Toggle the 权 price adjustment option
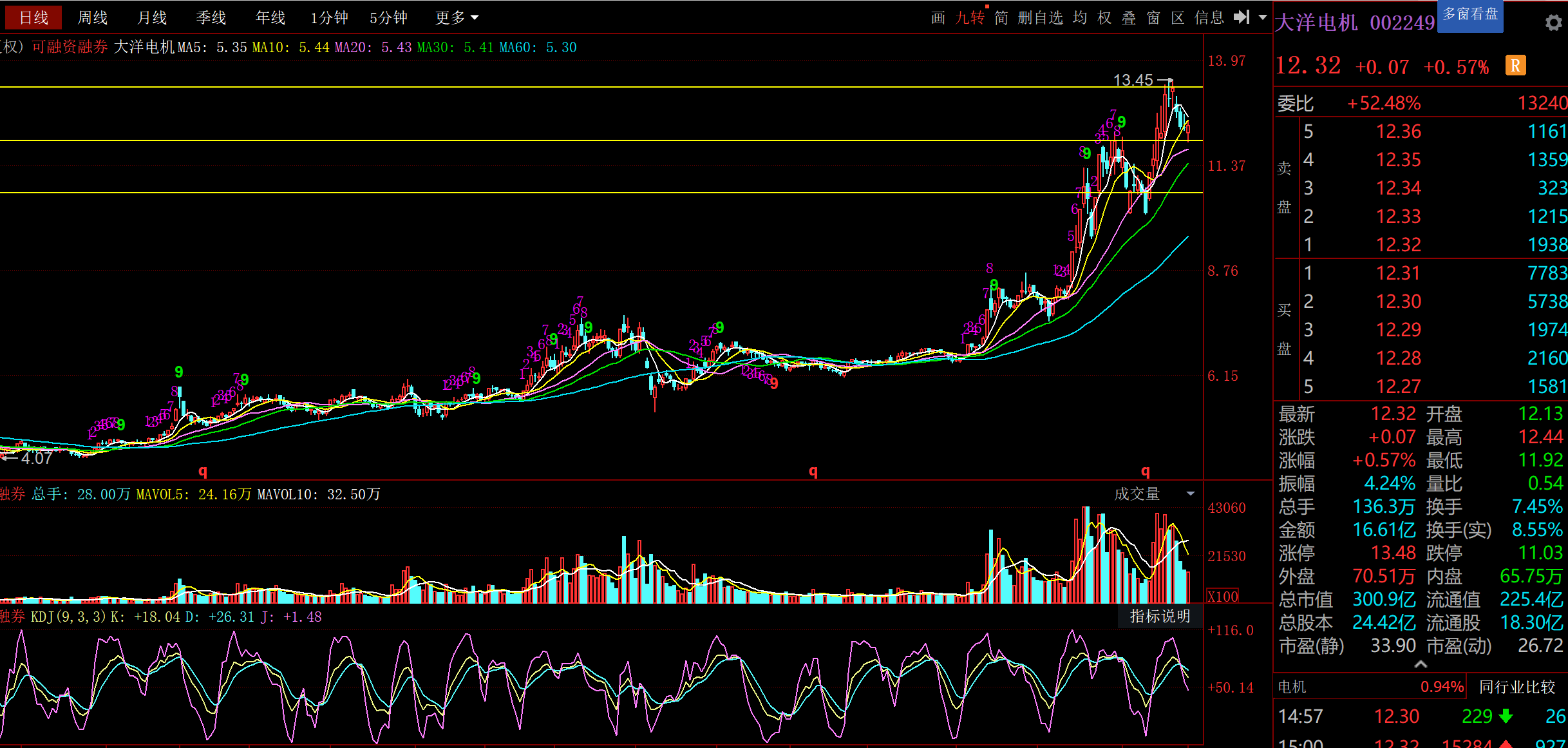Screen dimensions: 1568x748 1104,18
